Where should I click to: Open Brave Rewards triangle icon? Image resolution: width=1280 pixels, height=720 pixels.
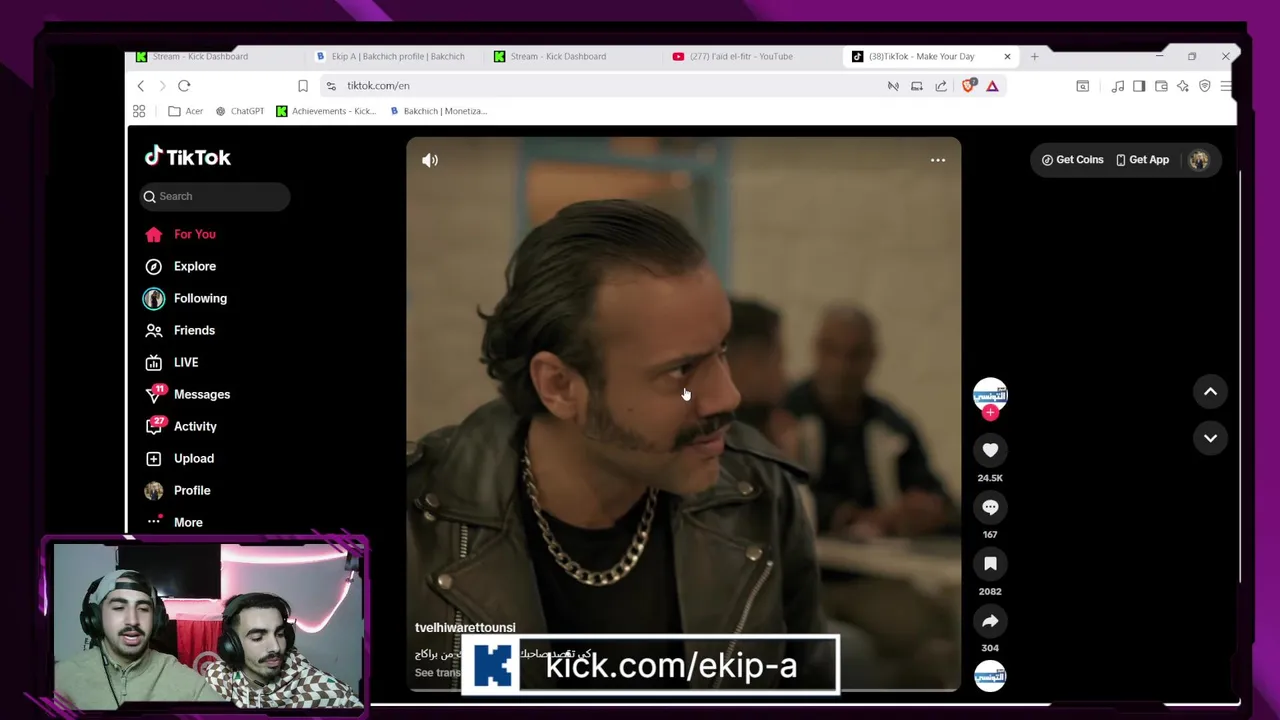click(992, 86)
